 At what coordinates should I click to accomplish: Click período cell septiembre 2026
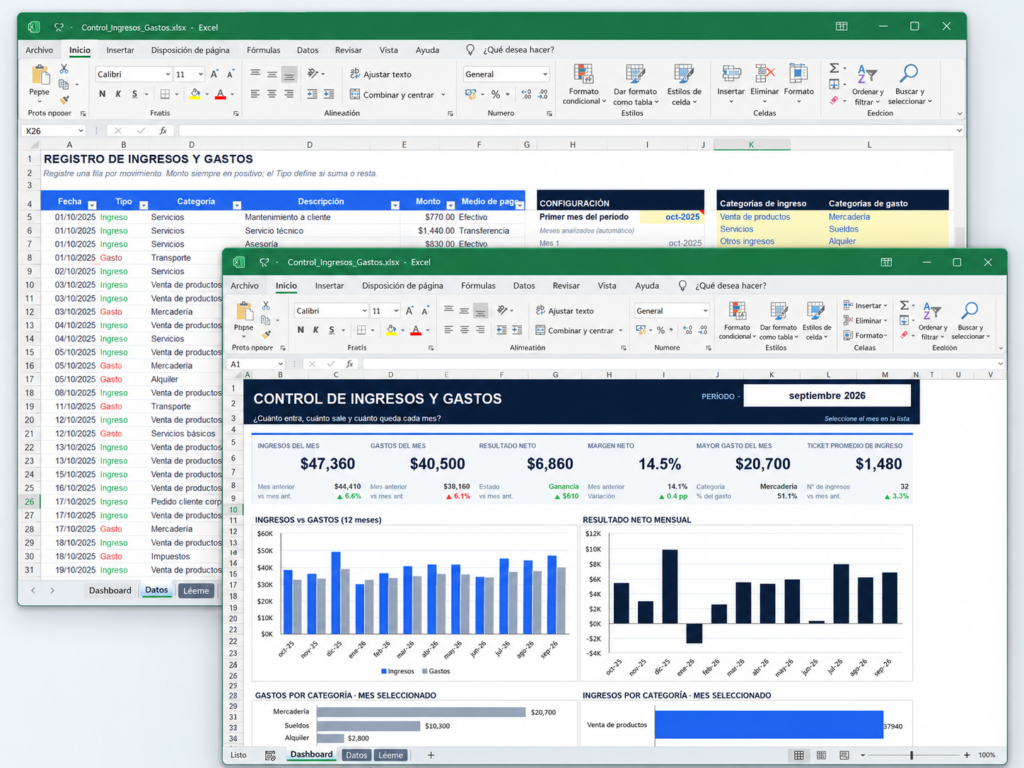(x=827, y=395)
